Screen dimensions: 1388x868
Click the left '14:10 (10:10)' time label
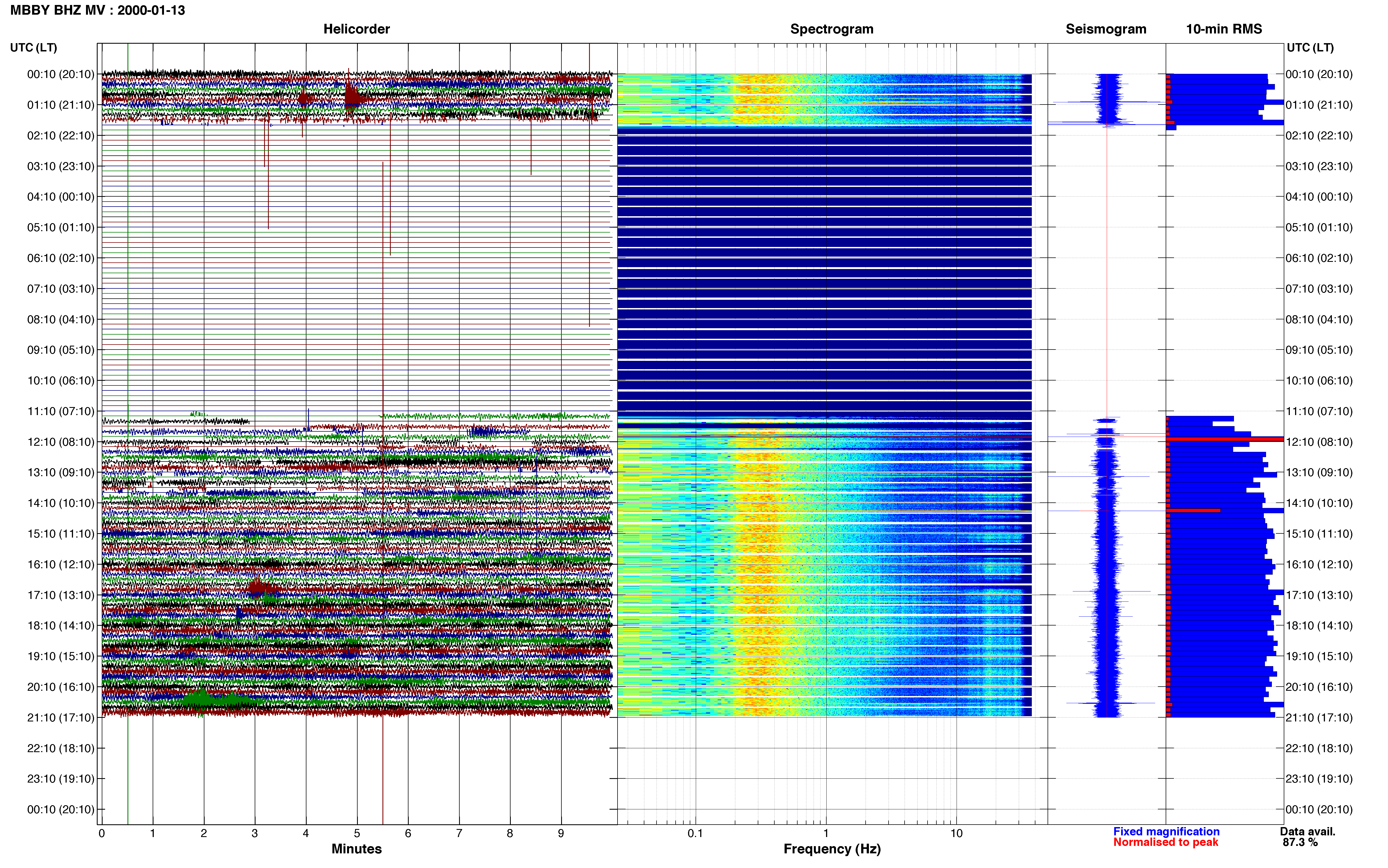61,503
